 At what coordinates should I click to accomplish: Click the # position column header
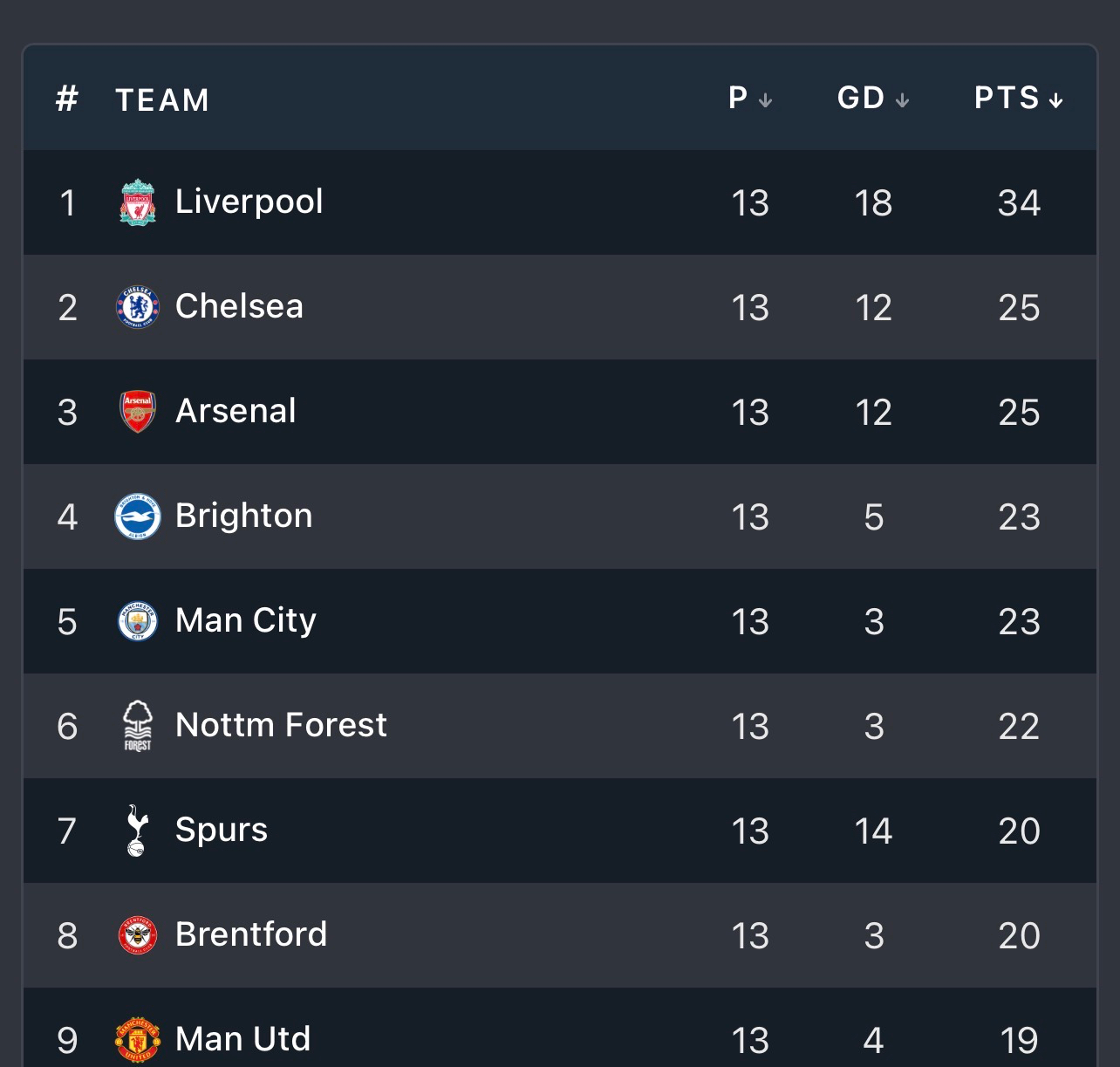67,99
